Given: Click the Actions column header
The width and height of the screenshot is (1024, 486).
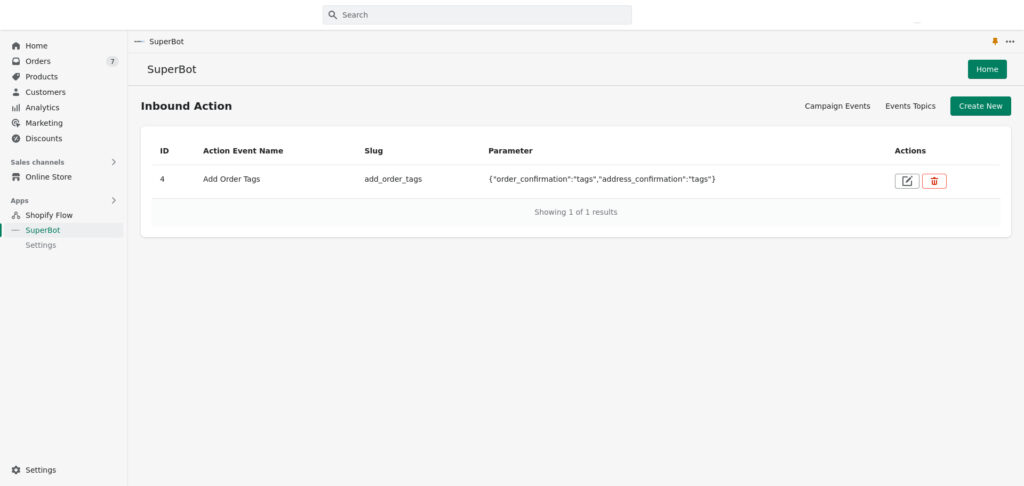Looking at the screenshot, I should (910, 151).
